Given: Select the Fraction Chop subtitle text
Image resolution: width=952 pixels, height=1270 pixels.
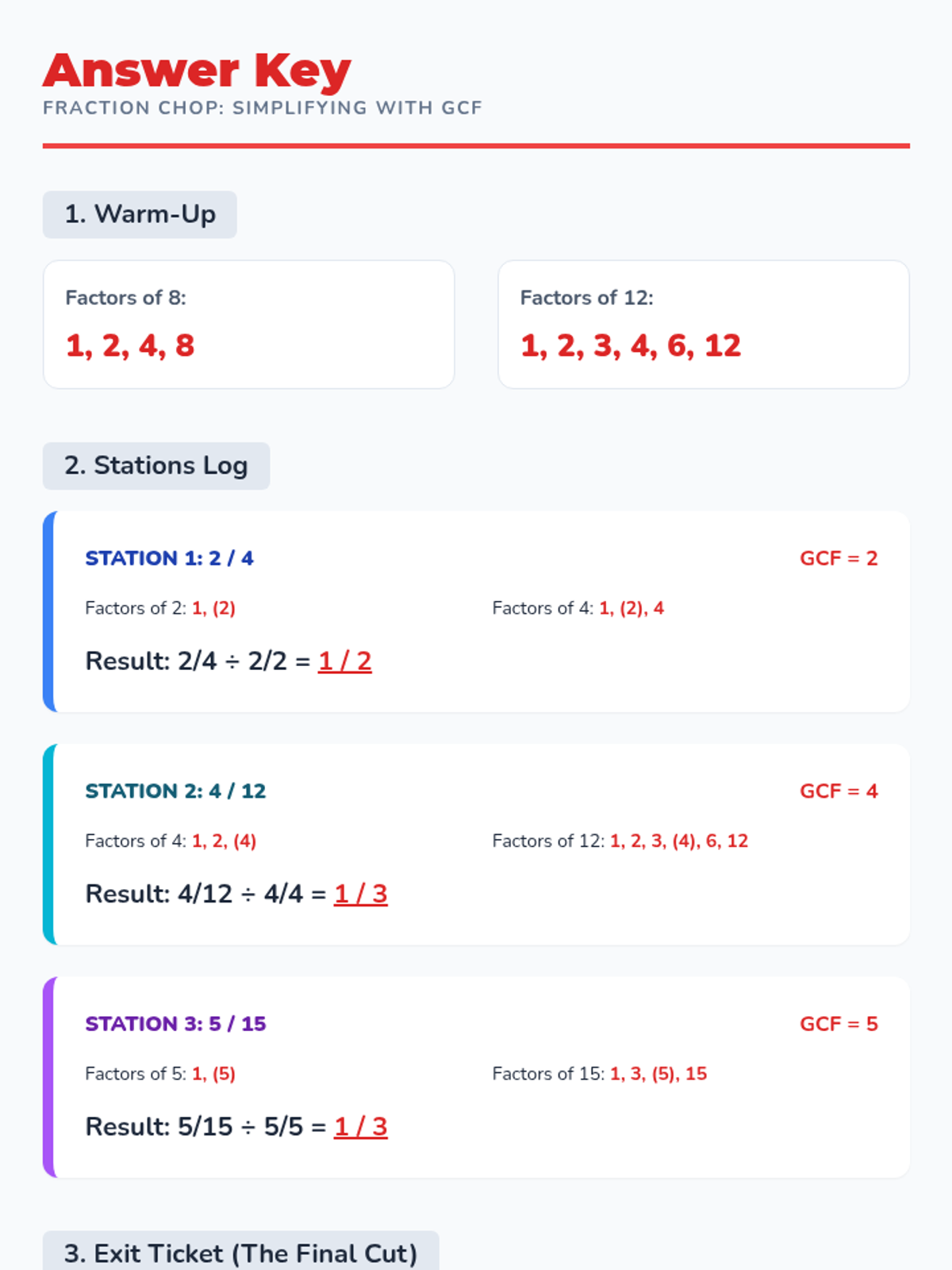Looking at the screenshot, I should 263,108.
